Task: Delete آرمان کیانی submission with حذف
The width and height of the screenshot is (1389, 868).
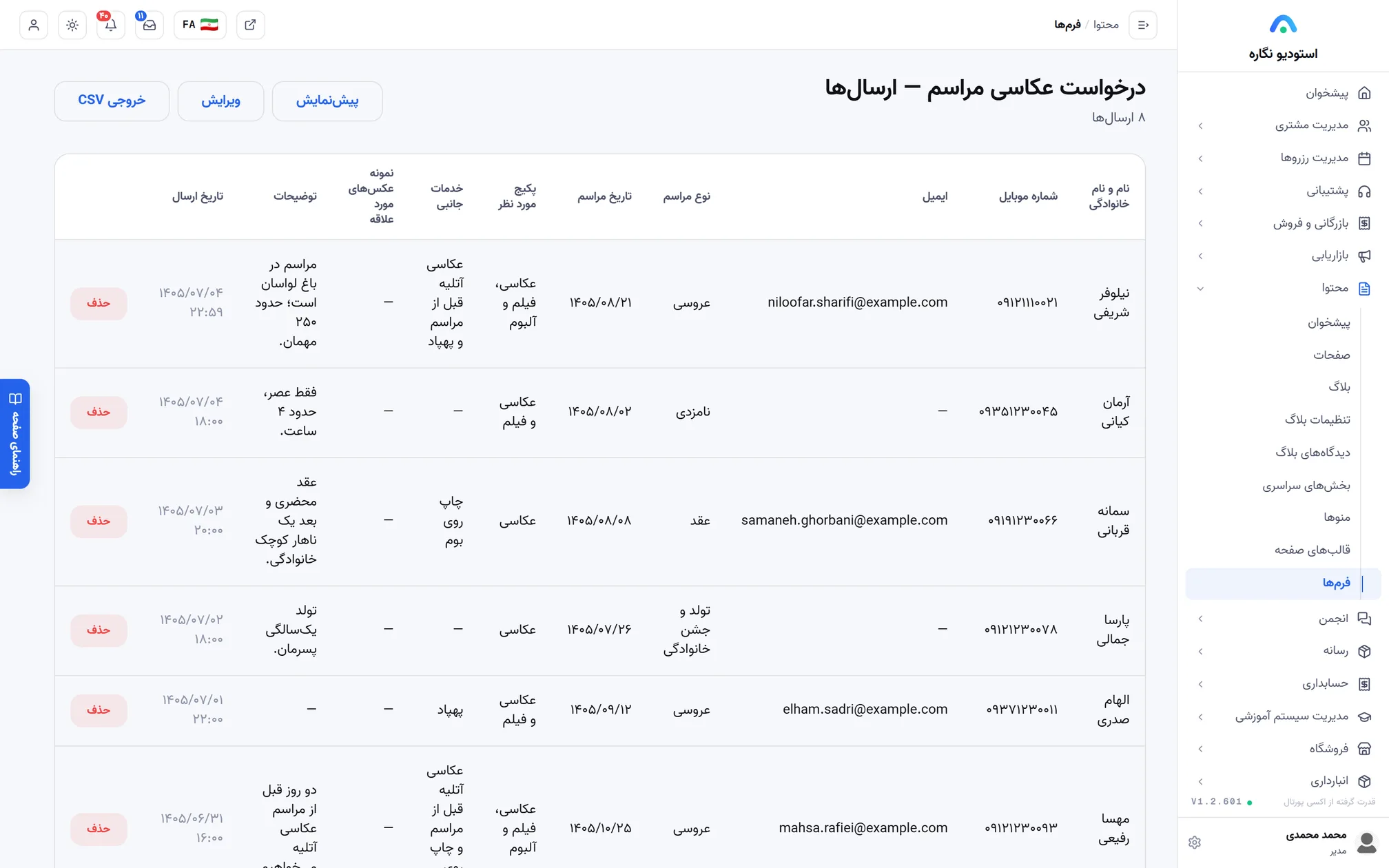Action: click(x=99, y=412)
